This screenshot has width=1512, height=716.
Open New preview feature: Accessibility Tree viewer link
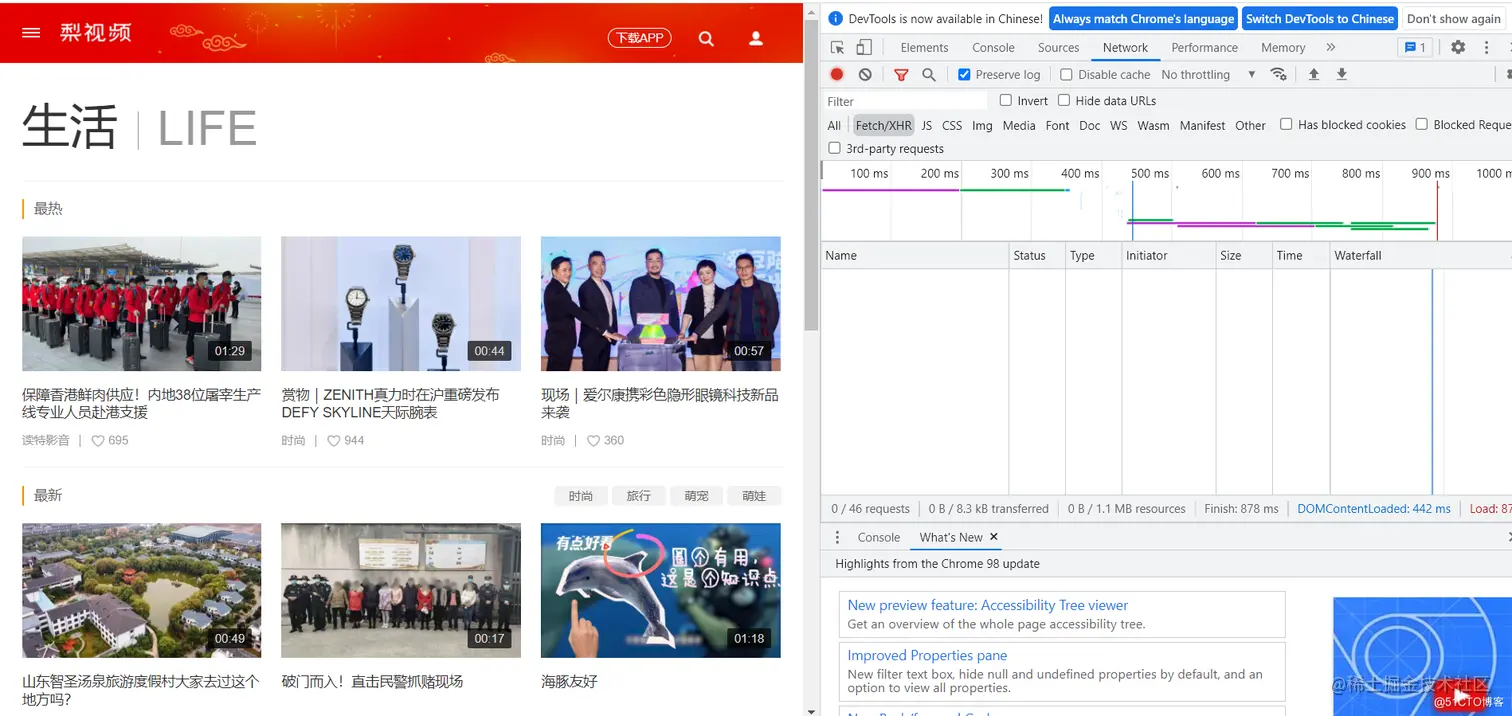(987, 605)
